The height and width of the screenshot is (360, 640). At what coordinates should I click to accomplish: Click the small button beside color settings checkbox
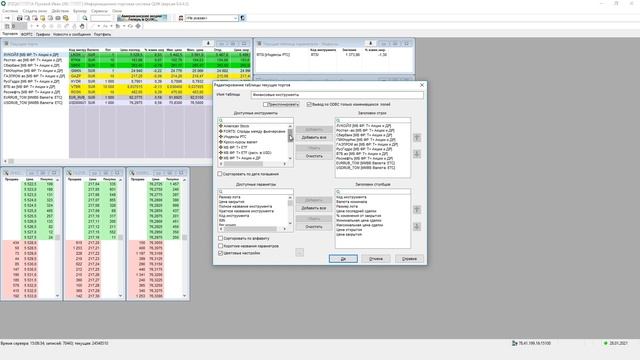tap(300, 253)
